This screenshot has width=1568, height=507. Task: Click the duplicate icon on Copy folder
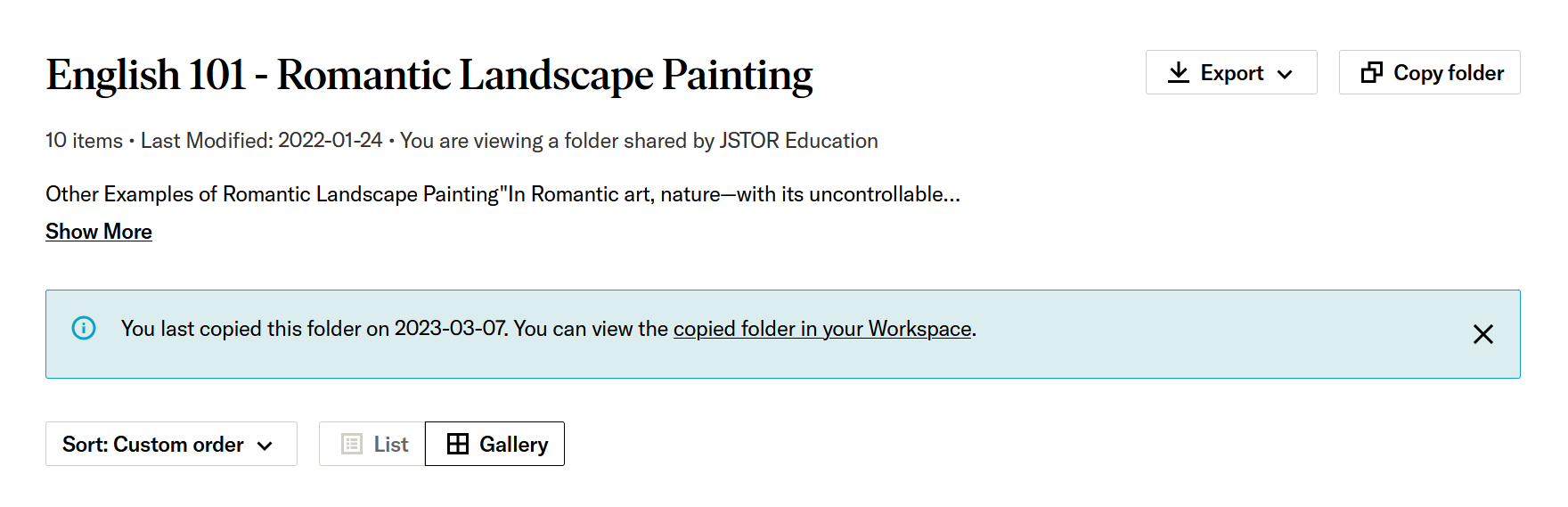click(1371, 73)
